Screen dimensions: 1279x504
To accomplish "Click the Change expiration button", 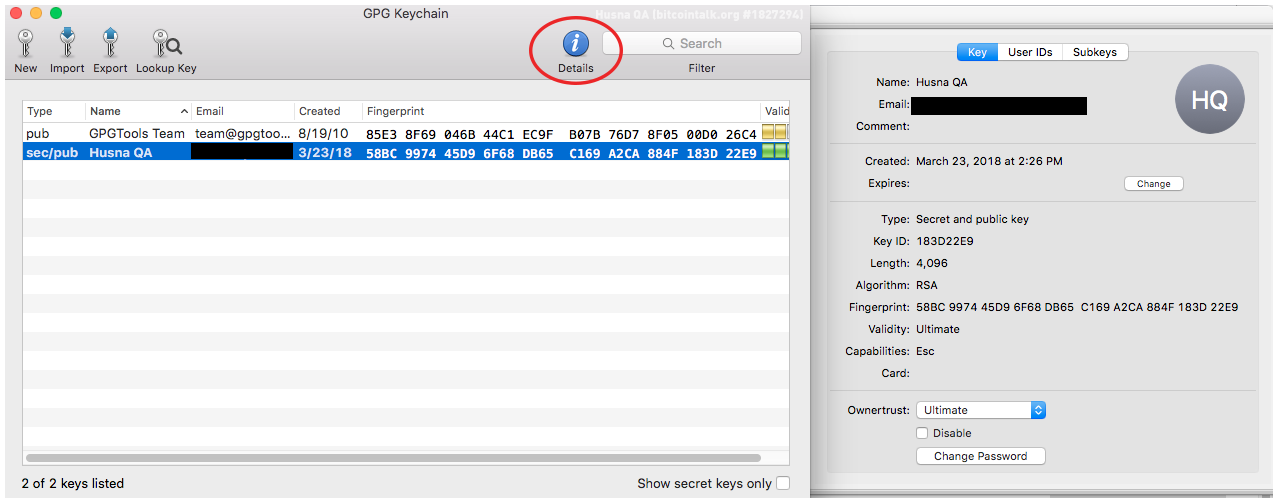I will [x=1153, y=184].
